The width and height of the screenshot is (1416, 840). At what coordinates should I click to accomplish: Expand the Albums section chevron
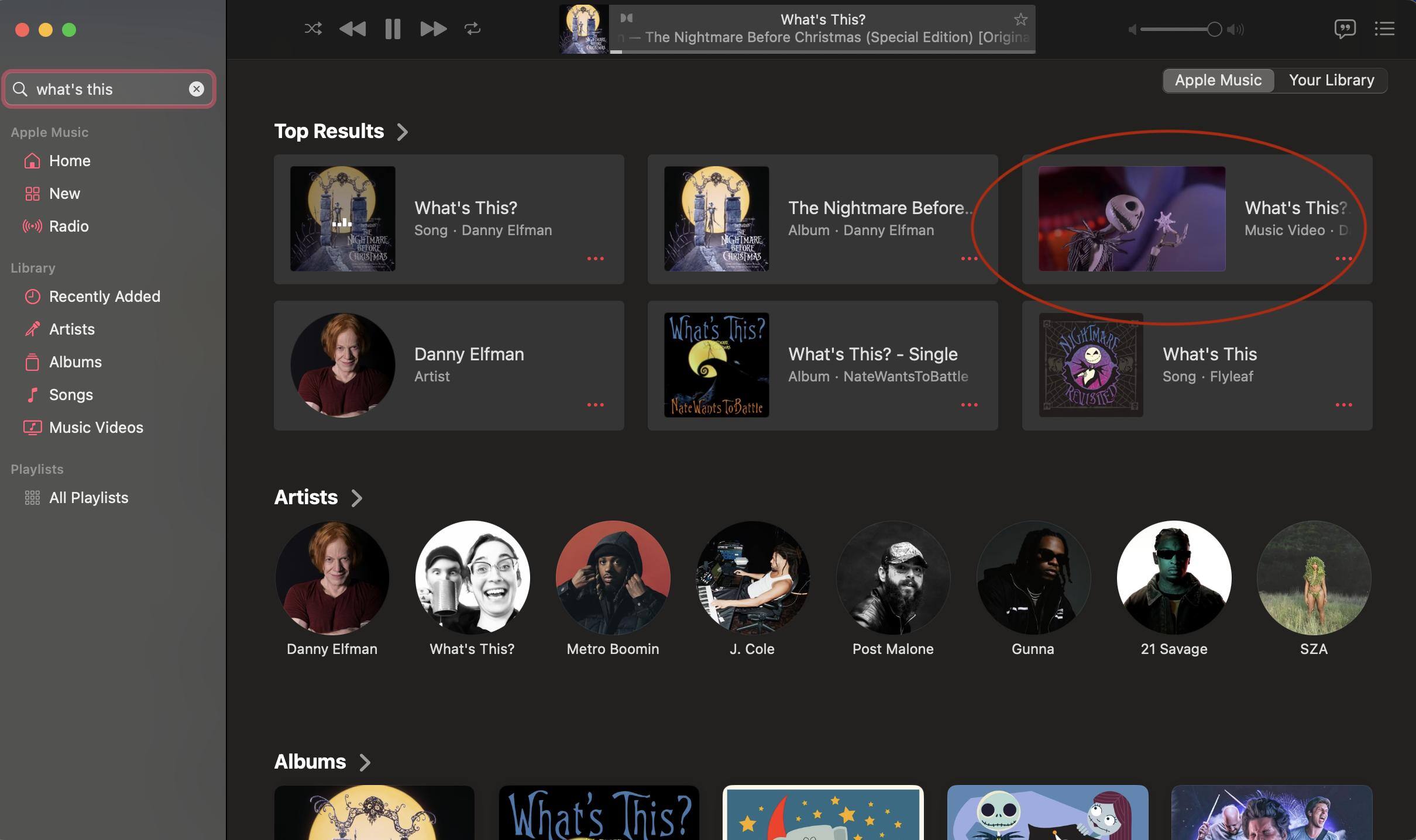(x=365, y=762)
